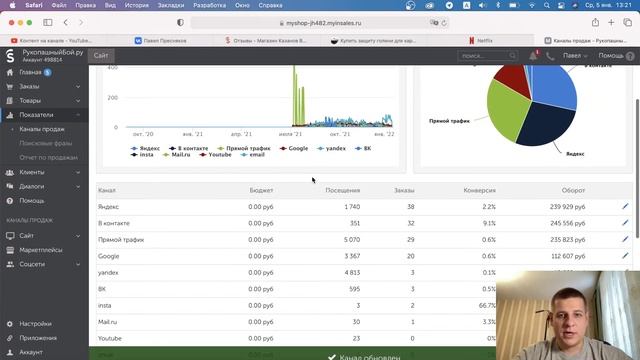
Task: Show Safari tab overview icon
Action: pos(627,22)
